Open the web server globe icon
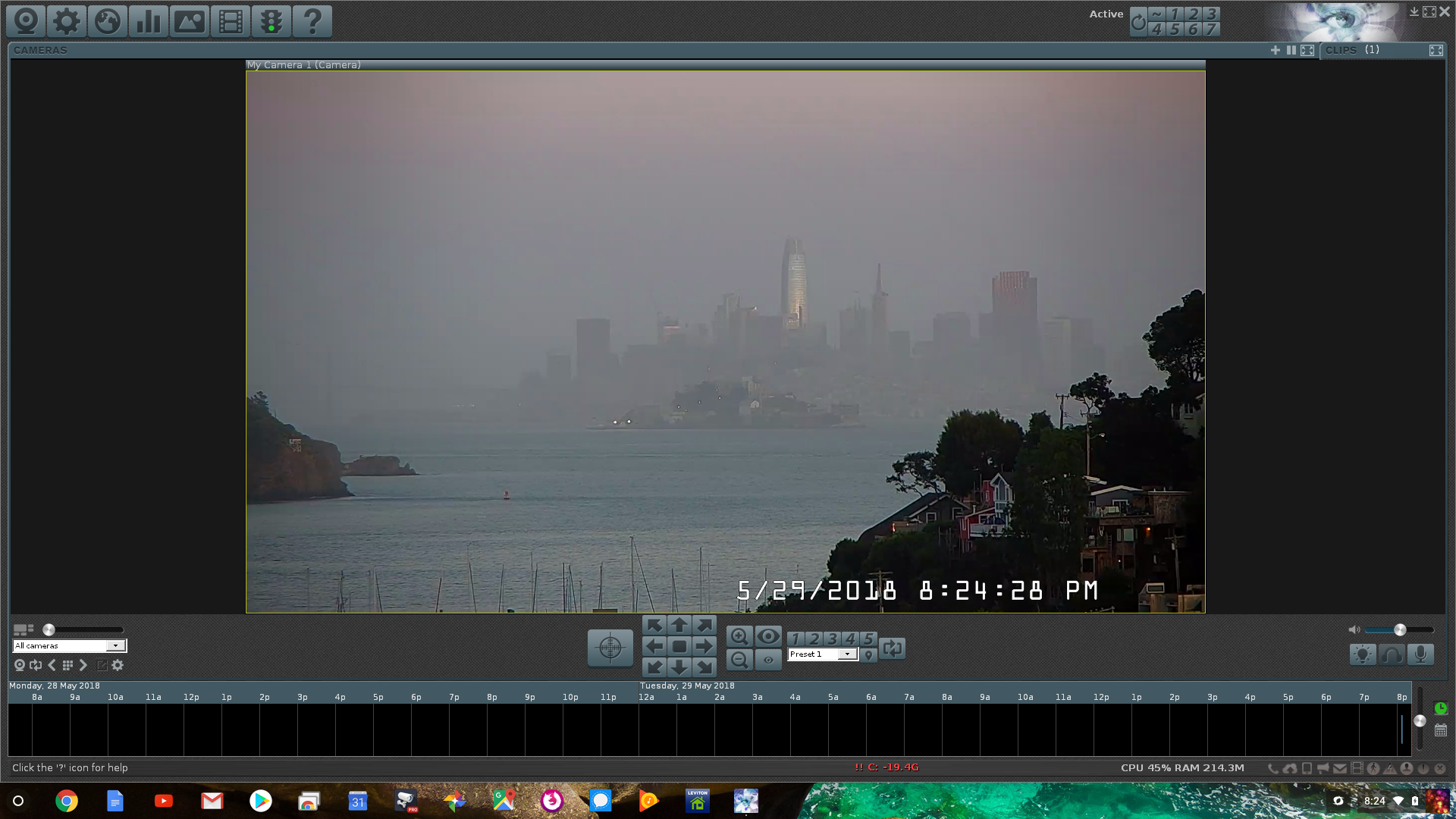Viewport: 1456px width, 819px height. [x=108, y=21]
